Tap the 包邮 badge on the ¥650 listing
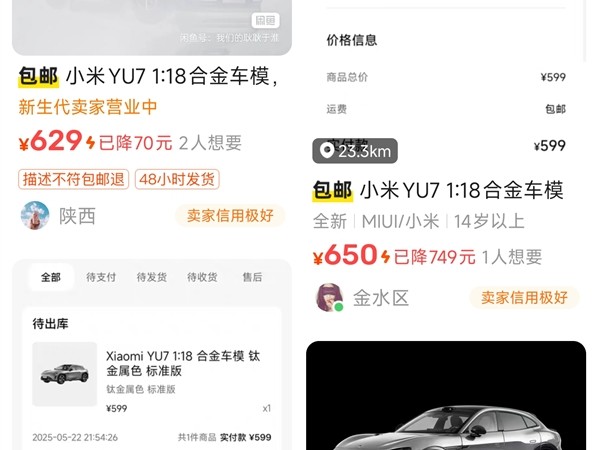 pyautogui.click(x=333, y=190)
